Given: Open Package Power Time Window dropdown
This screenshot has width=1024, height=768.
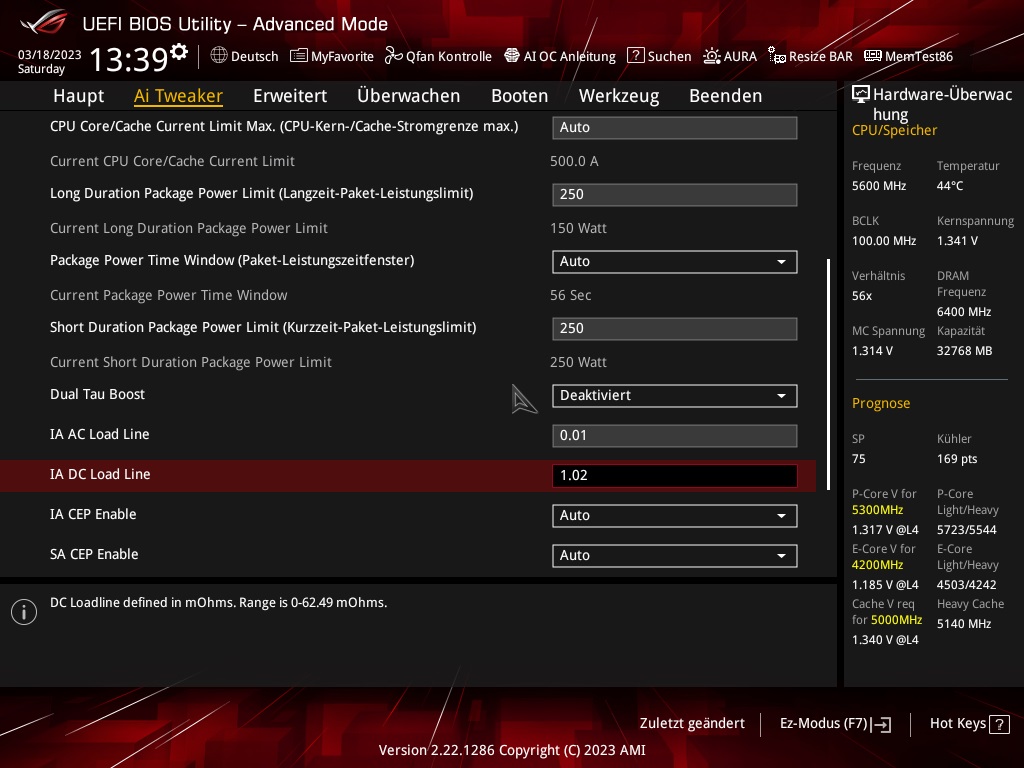Looking at the screenshot, I should pos(675,262).
